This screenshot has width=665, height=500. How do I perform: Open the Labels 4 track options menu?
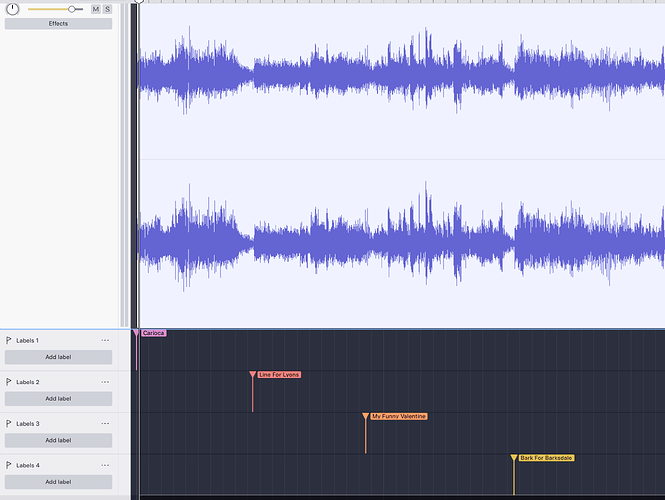pyautogui.click(x=105, y=465)
